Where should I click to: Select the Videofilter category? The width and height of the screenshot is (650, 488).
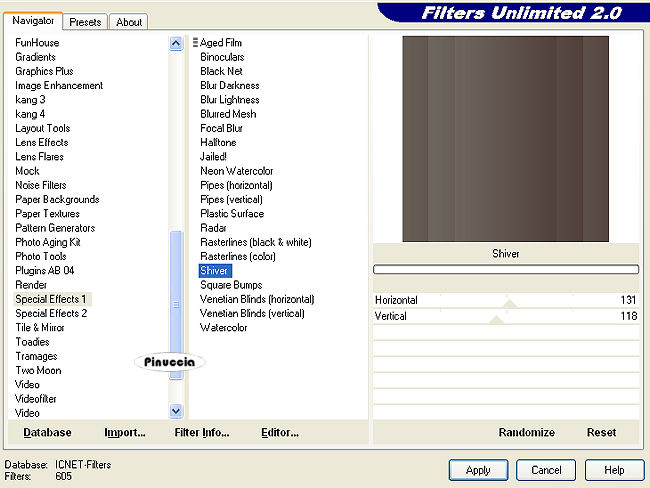(36, 399)
